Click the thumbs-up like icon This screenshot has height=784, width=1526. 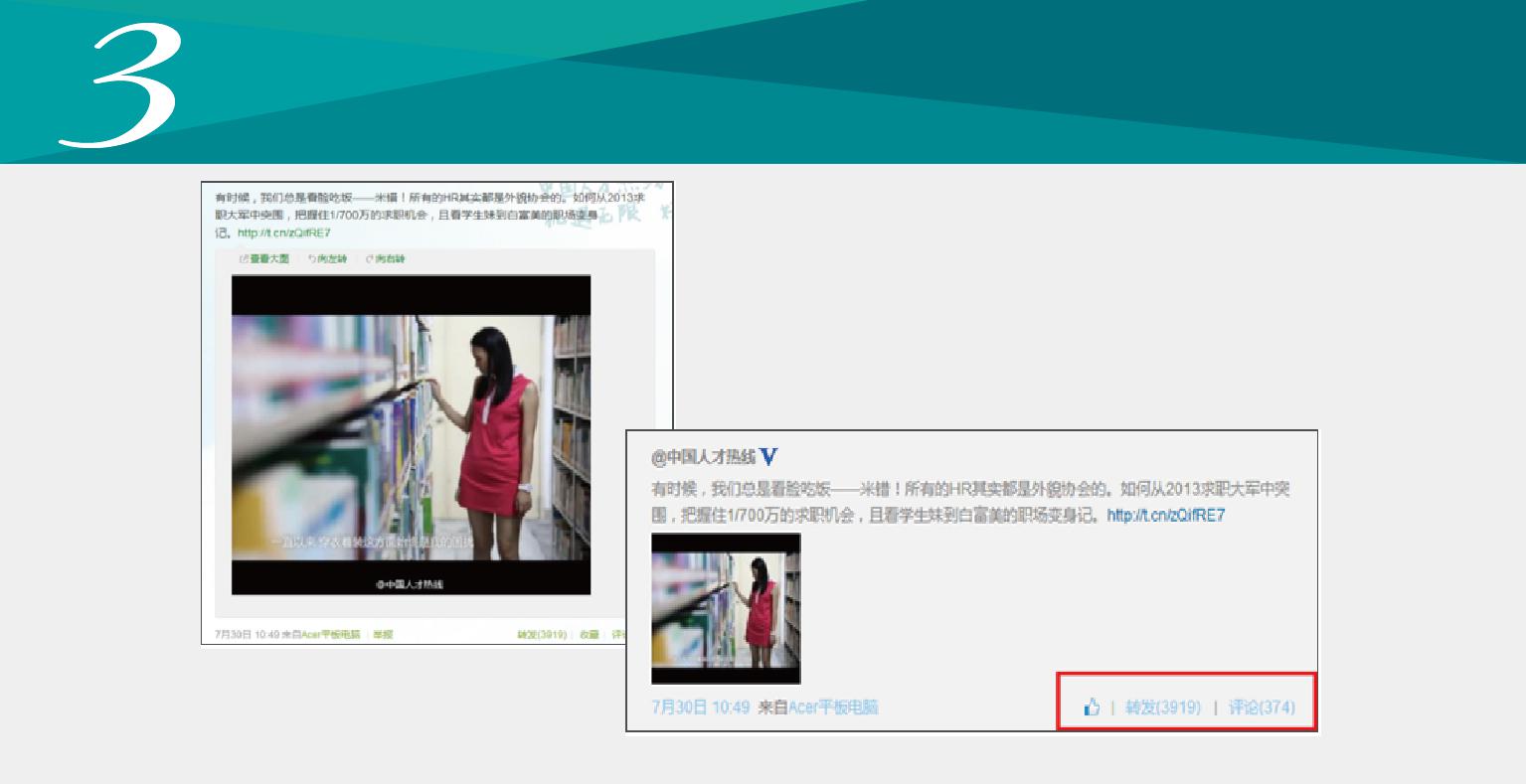click(1093, 707)
